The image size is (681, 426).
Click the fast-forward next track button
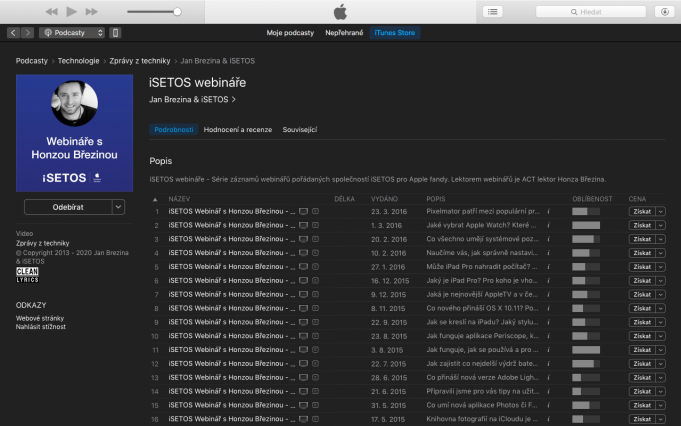[x=92, y=11]
